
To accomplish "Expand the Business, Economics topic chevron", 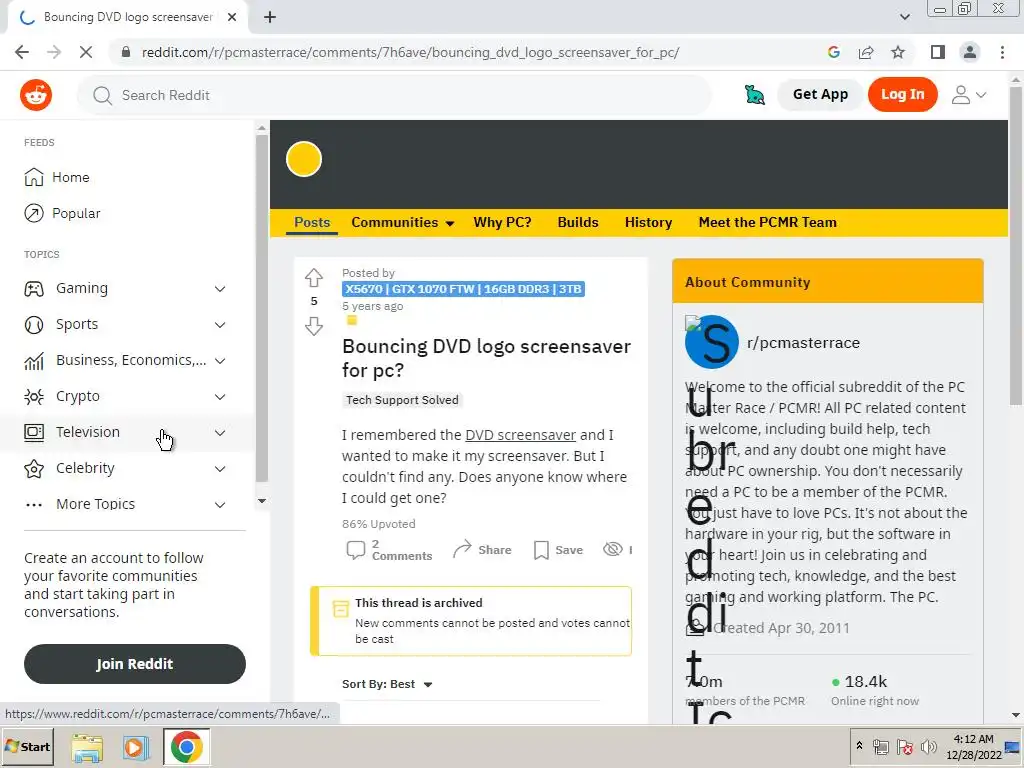I will click(220, 360).
